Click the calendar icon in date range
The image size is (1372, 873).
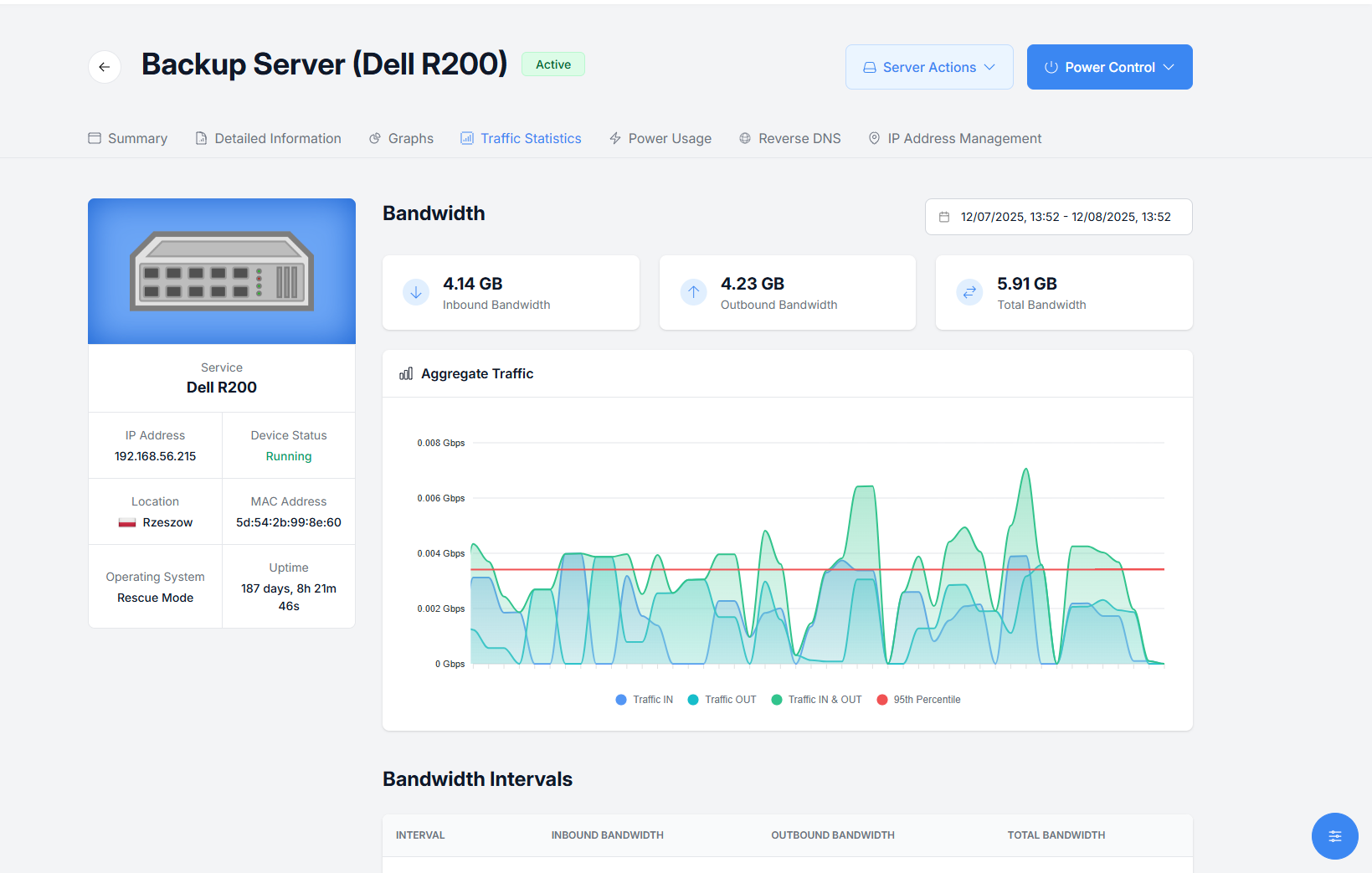(944, 217)
